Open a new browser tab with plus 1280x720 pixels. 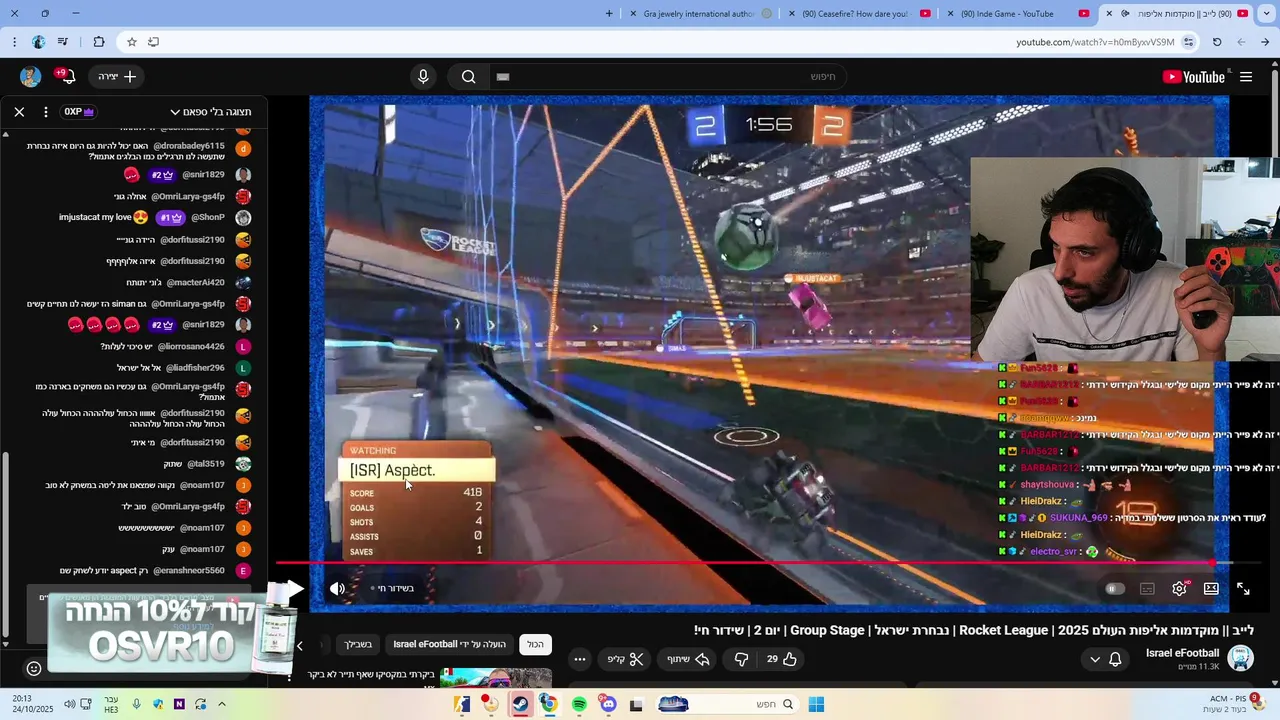click(x=610, y=14)
